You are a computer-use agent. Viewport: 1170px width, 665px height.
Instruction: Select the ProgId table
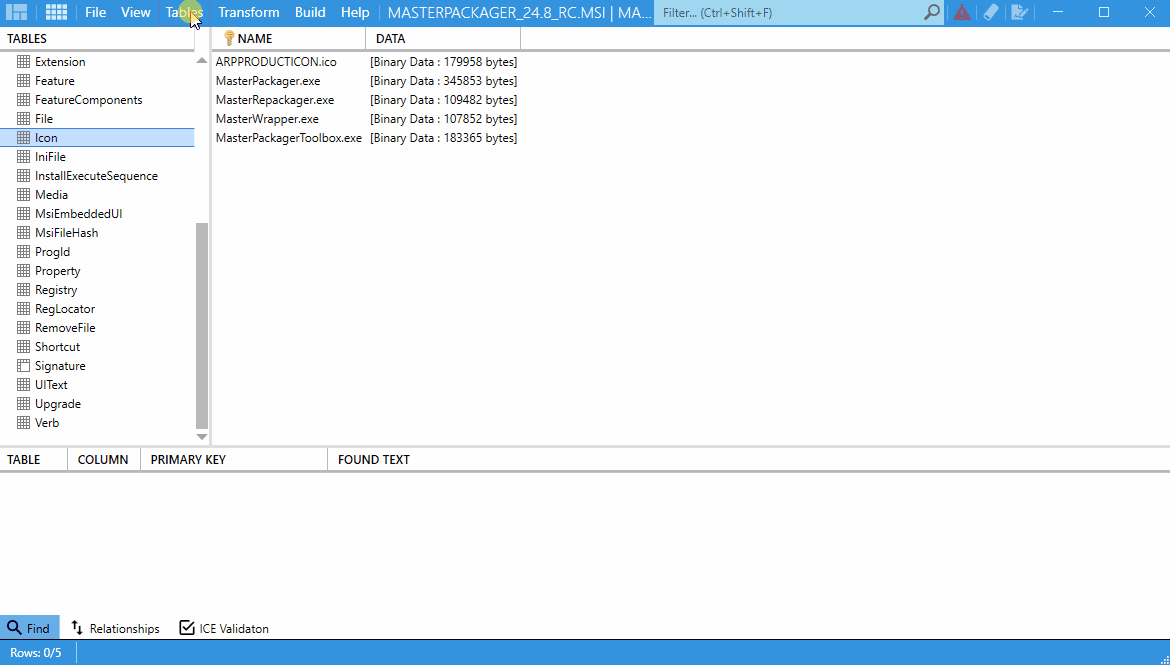click(52, 252)
